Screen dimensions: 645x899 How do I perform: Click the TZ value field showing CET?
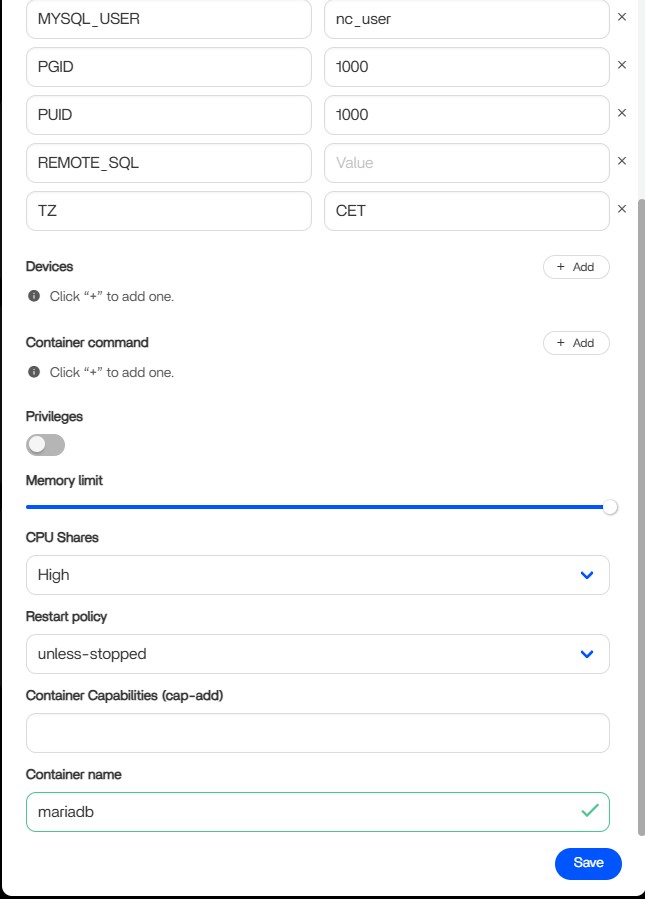466,210
